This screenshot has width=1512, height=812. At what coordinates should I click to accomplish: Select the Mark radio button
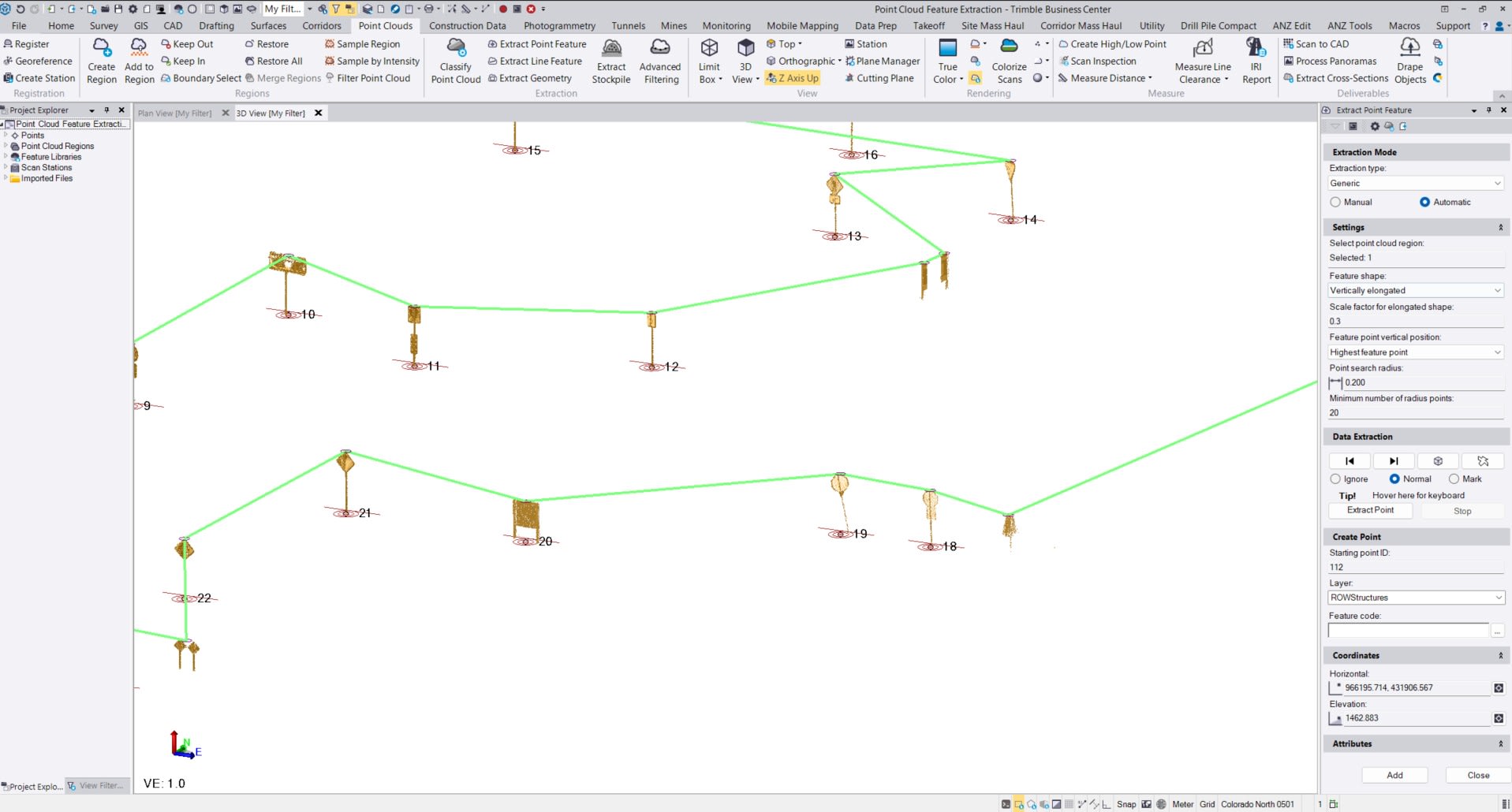click(1454, 479)
